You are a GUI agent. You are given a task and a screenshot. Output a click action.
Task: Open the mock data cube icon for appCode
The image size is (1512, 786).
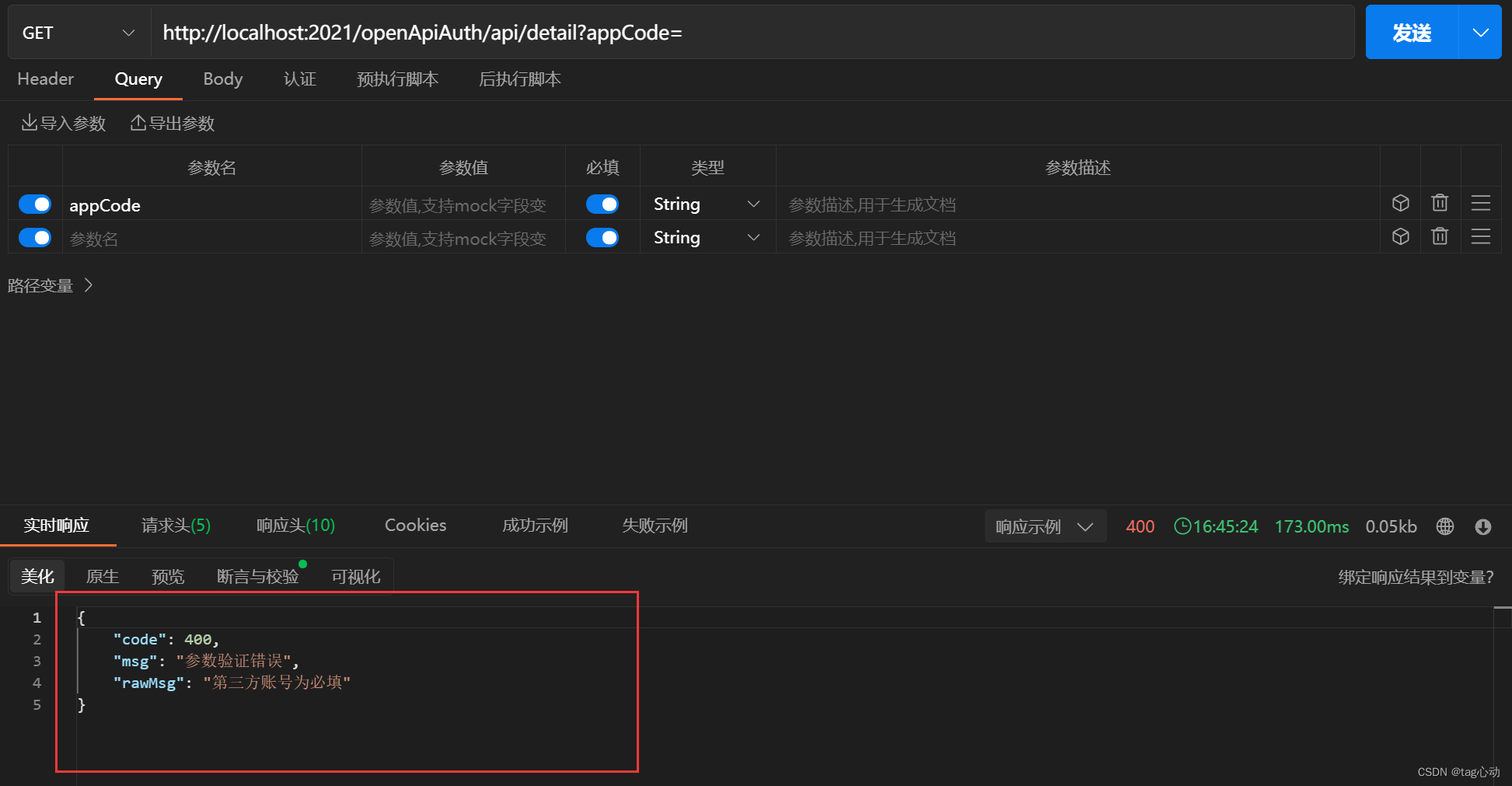tap(1400, 203)
